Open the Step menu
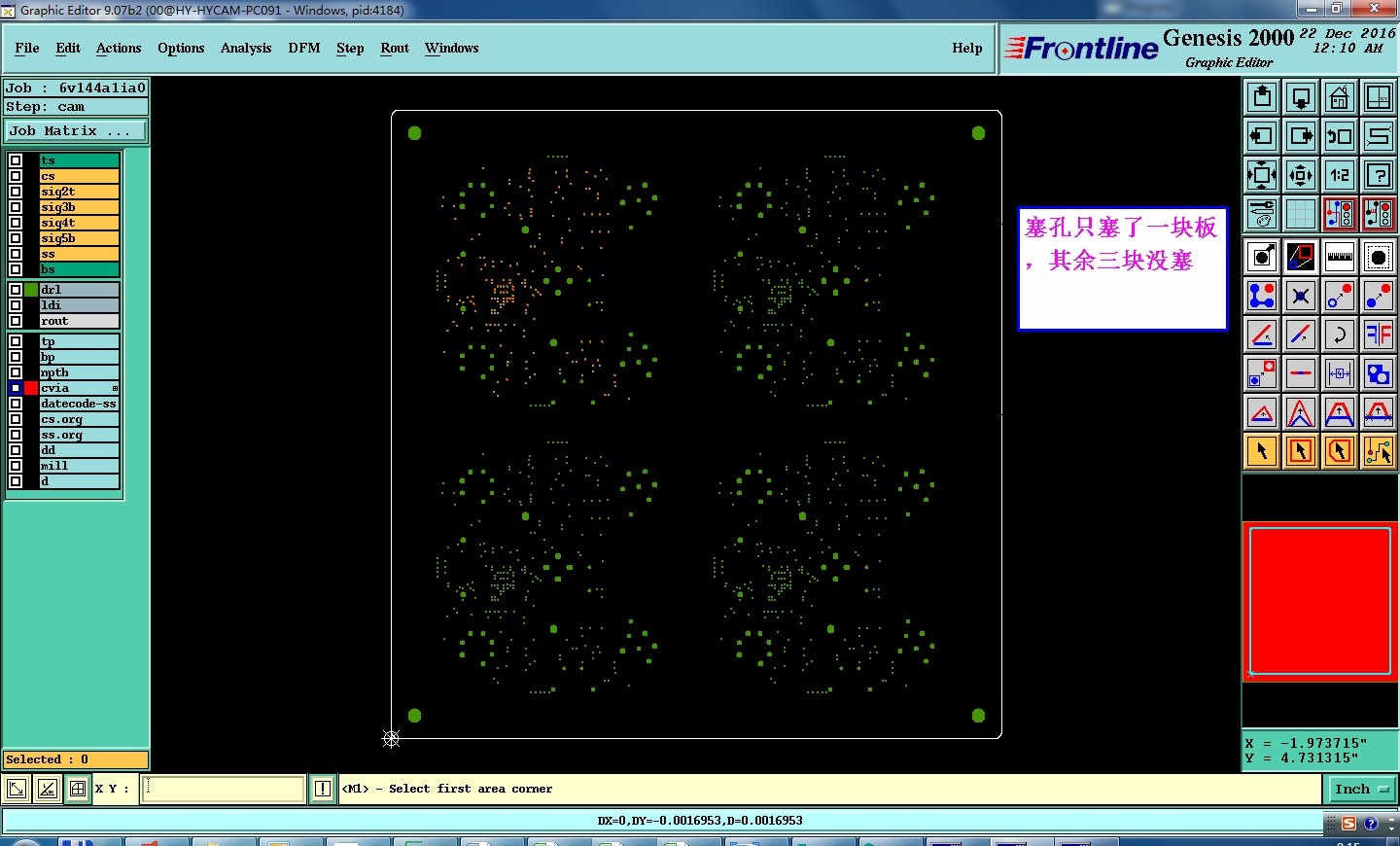The height and width of the screenshot is (846, 1400). (x=350, y=48)
